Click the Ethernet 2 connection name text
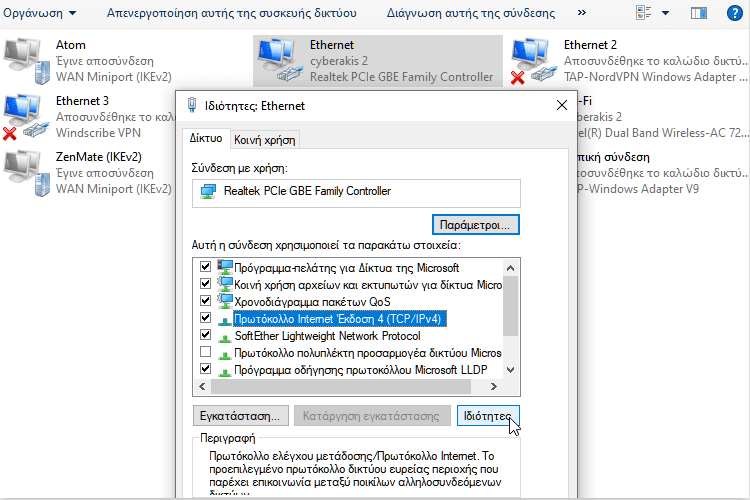The width and height of the screenshot is (750, 500). tap(590, 45)
